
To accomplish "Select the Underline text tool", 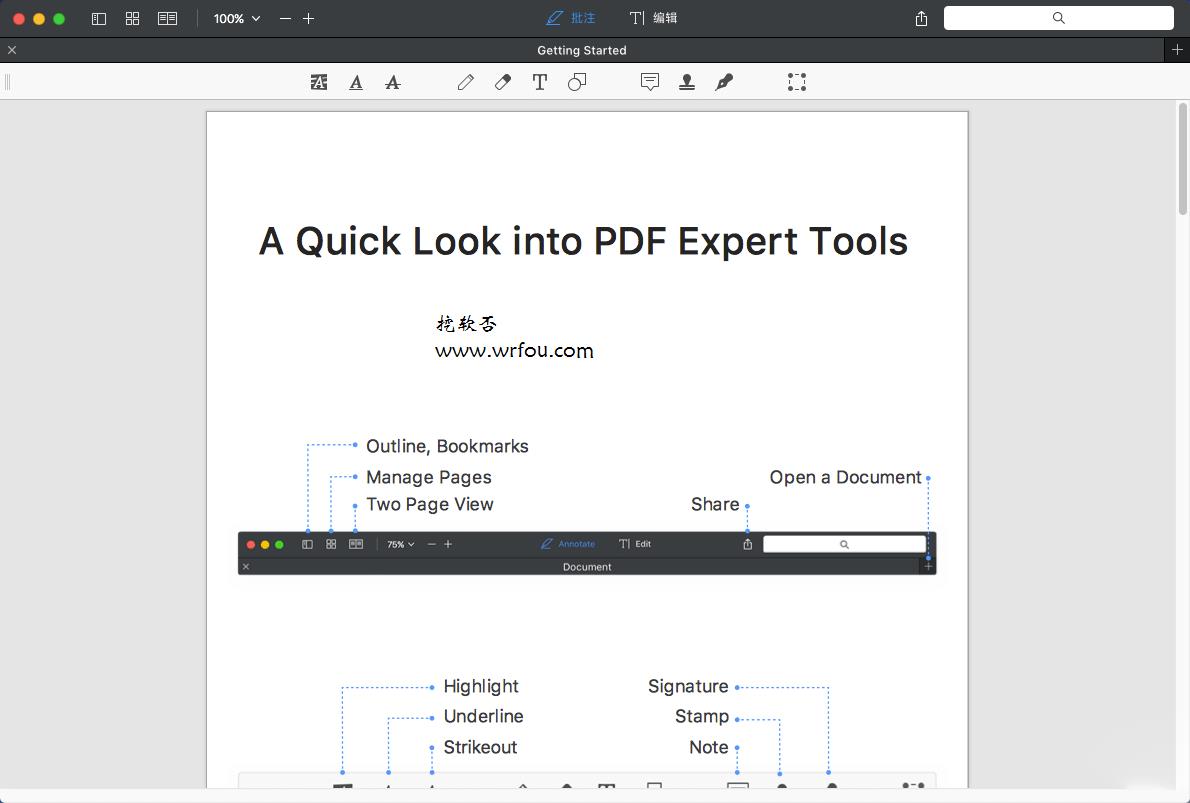I will 356,83.
